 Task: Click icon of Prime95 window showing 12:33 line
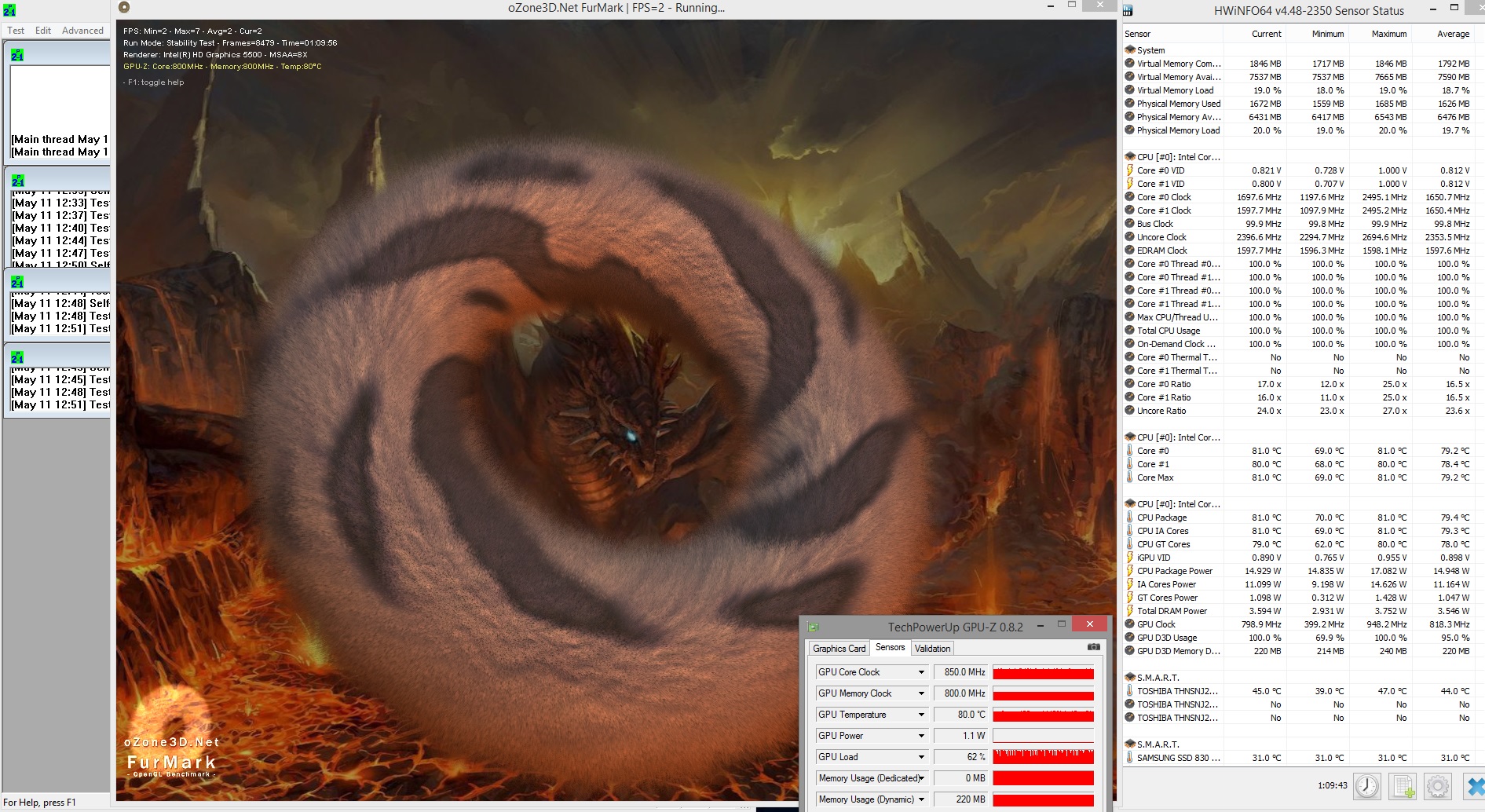(x=17, y=181)
